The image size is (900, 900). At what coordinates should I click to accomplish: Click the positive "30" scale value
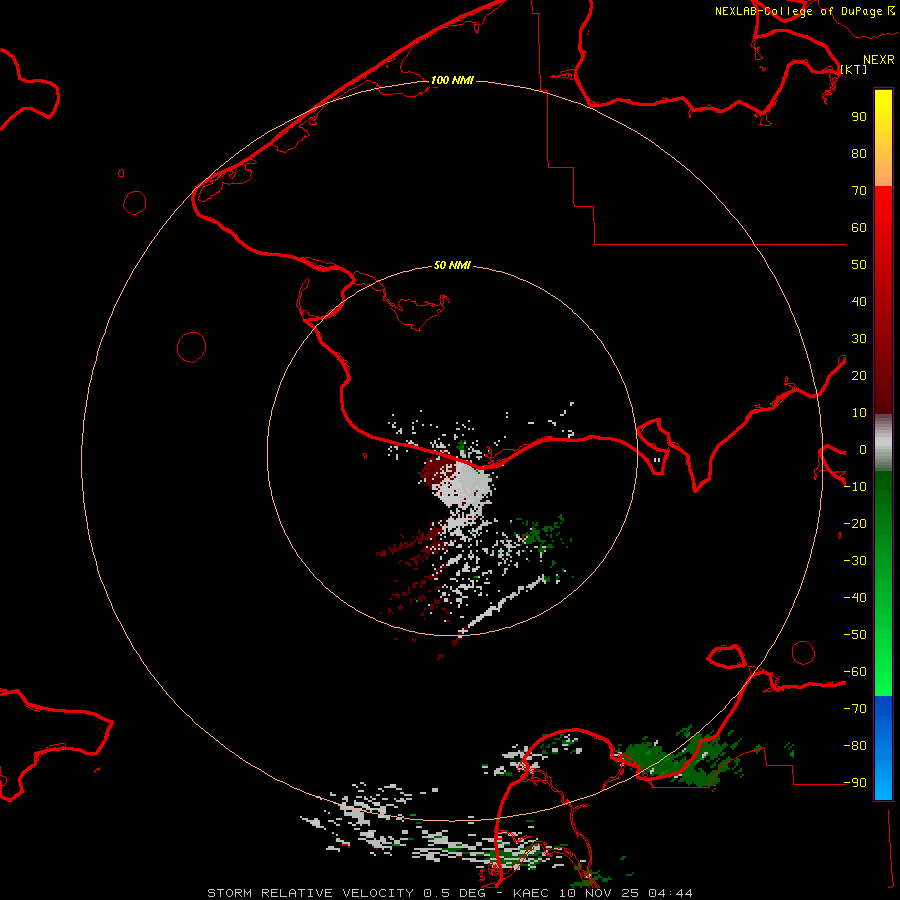[x=859, y=339]
